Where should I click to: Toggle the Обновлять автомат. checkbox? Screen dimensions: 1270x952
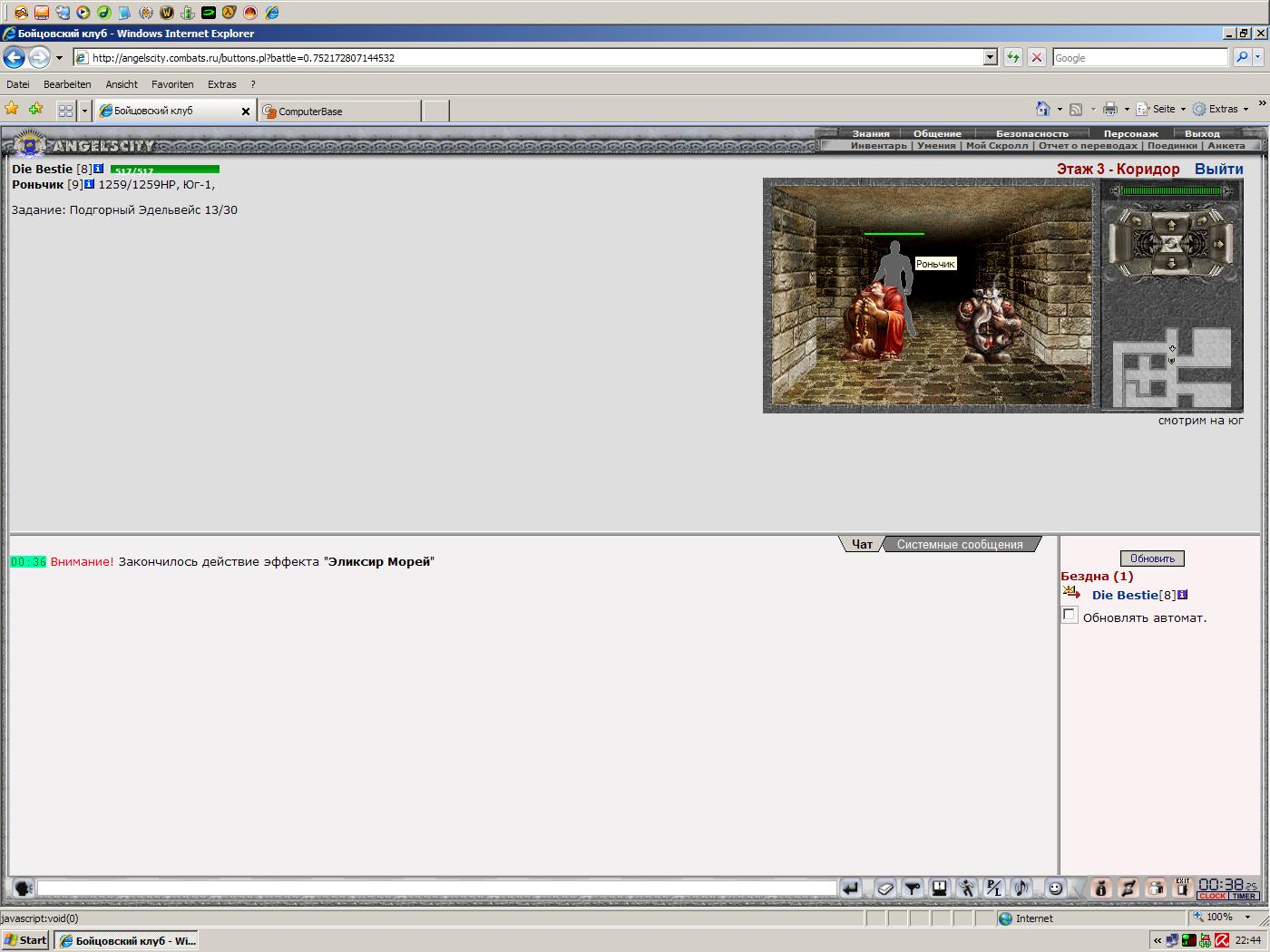1070,616
